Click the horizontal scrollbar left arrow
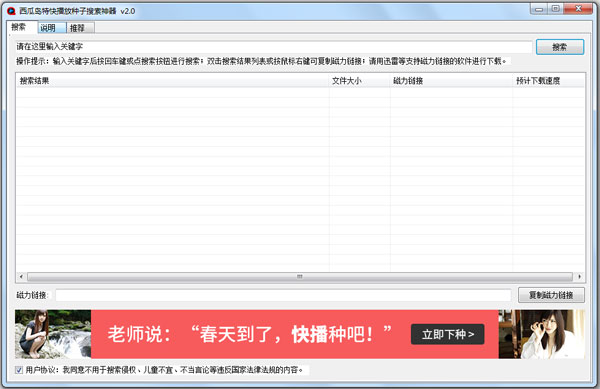This screenshot has height=389, width=600. (21, 276)
